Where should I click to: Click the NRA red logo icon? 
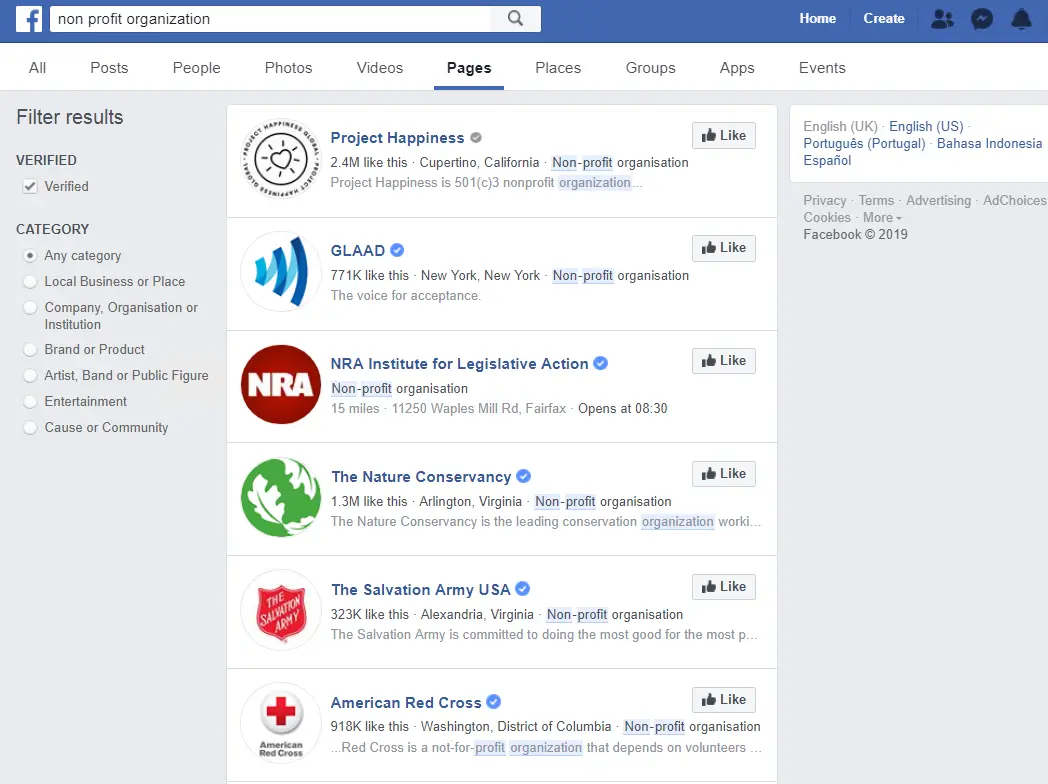point(281,385)
